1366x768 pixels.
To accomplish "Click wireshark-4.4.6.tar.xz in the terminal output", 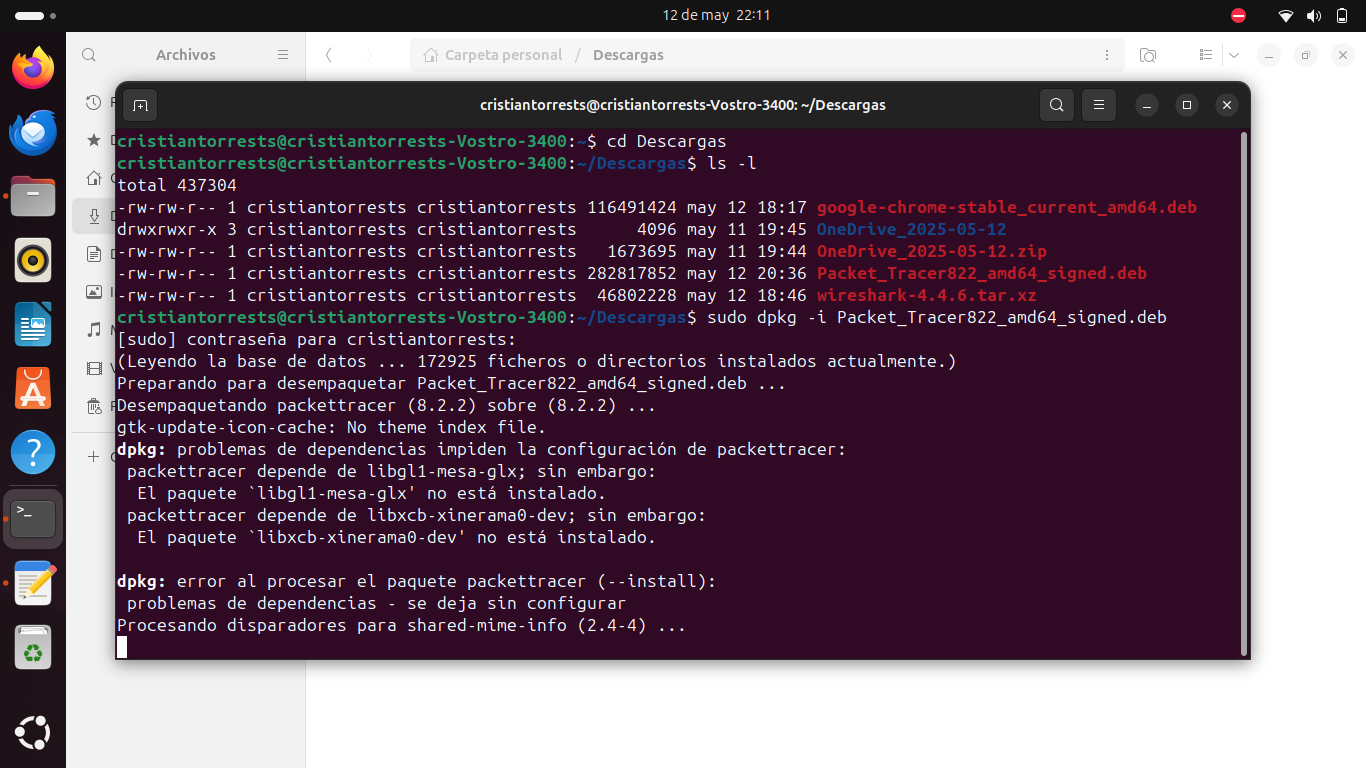I will click(x=926, y=296).
